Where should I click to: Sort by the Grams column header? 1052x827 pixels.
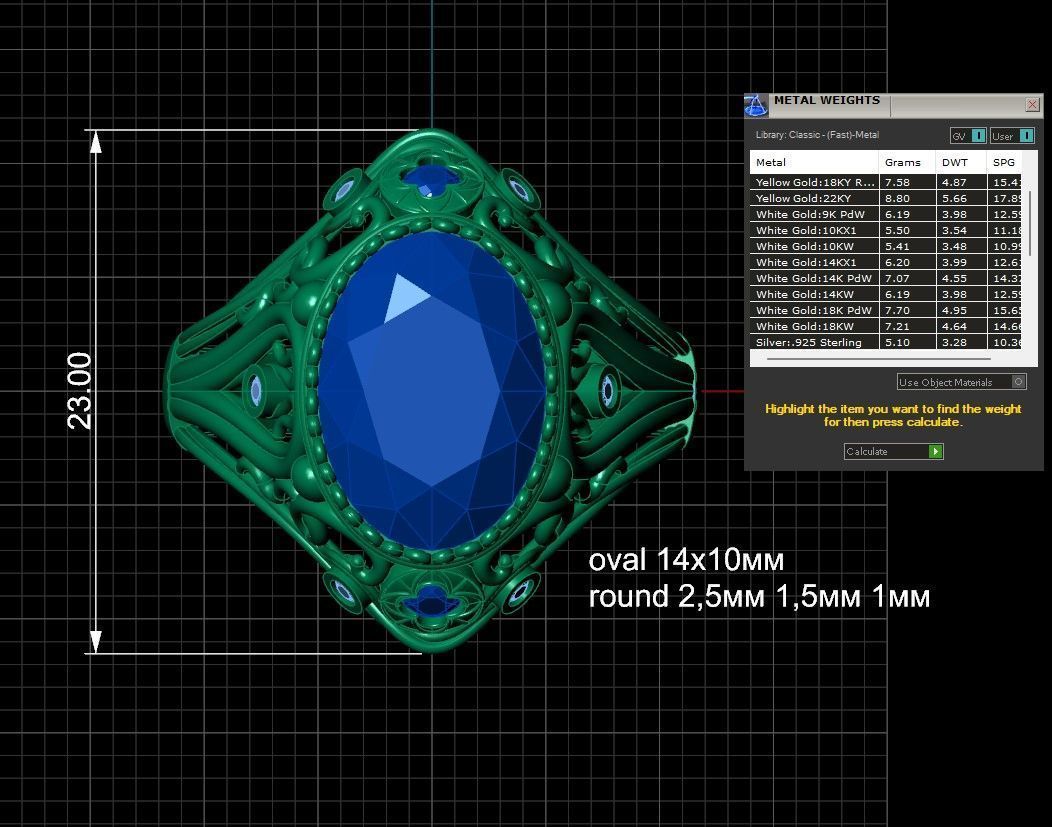click(x=907, y=162)
